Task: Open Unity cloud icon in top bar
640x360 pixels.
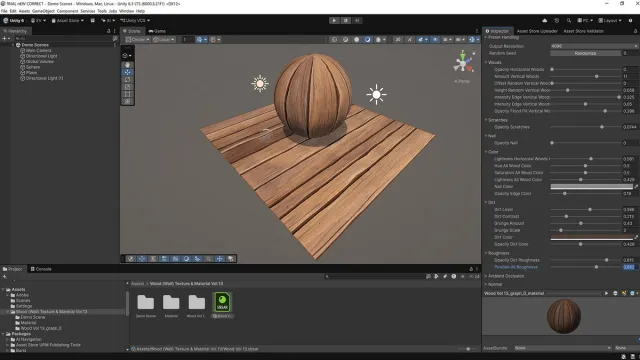Action: [544, 20]
